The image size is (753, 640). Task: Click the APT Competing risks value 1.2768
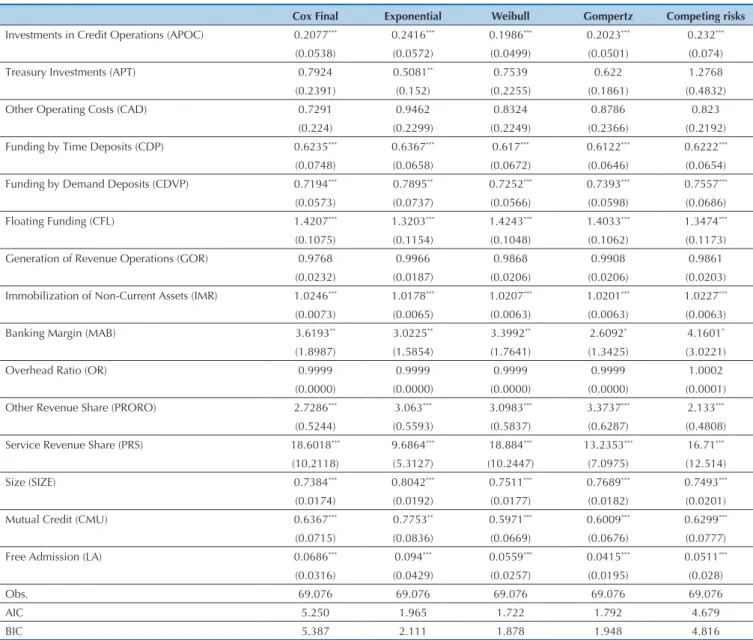(x=705, y=72)
